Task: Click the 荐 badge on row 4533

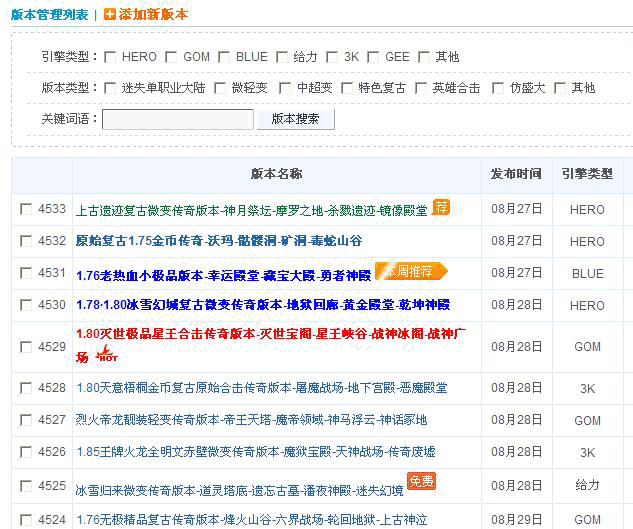Action: [440, 207]
